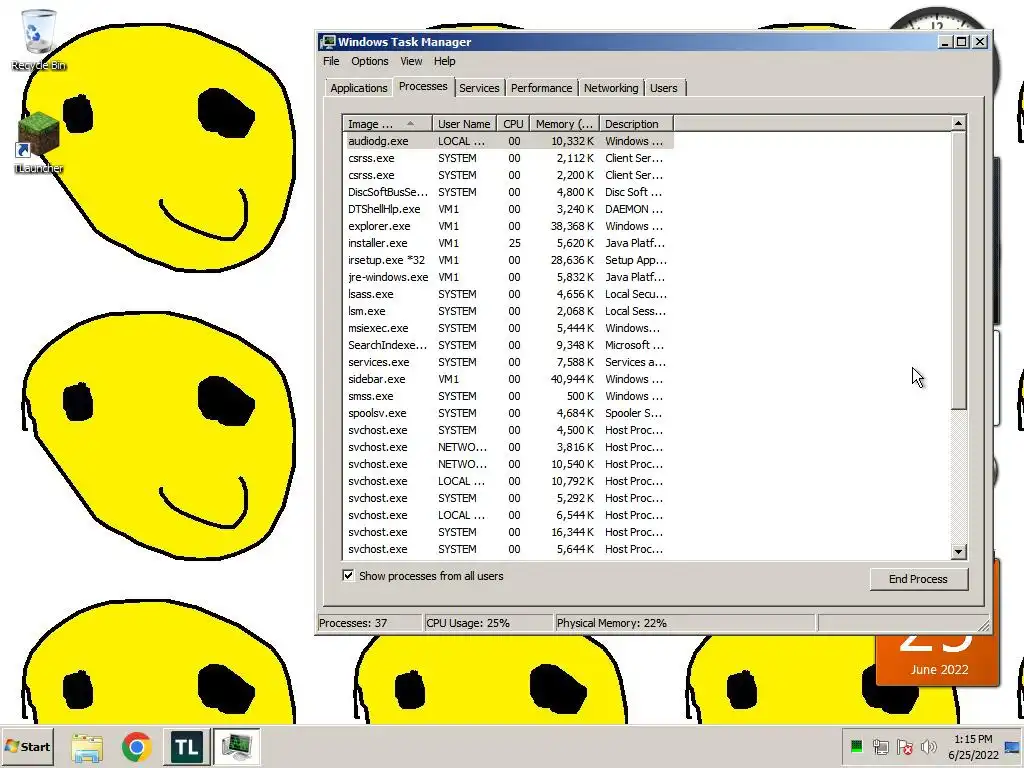Toggle Show processes from all users
The height and width of the screenshot is (768, 1024).
click(x=348, y=575)
